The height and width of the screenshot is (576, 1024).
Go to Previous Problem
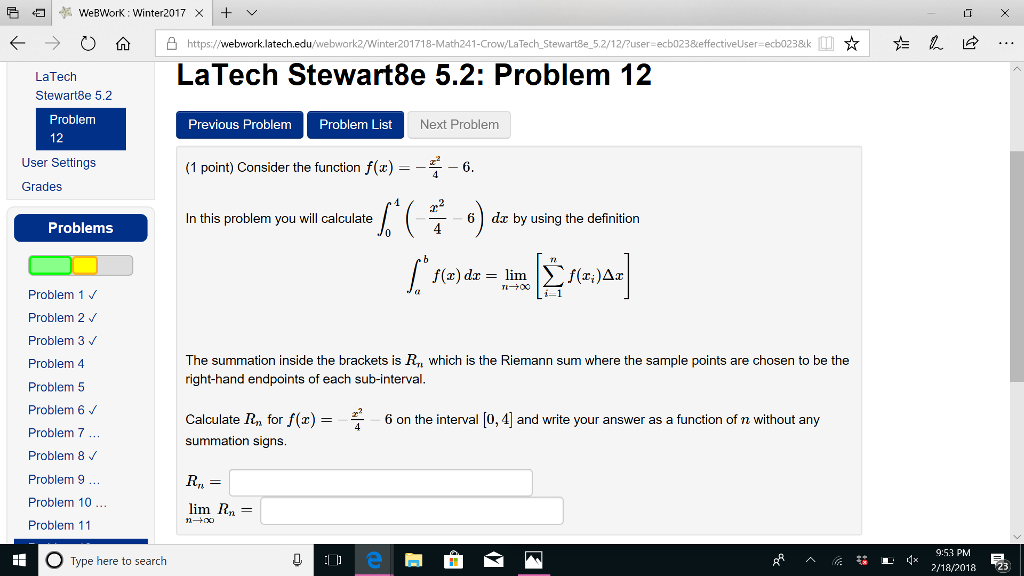(x=240, y=125)
